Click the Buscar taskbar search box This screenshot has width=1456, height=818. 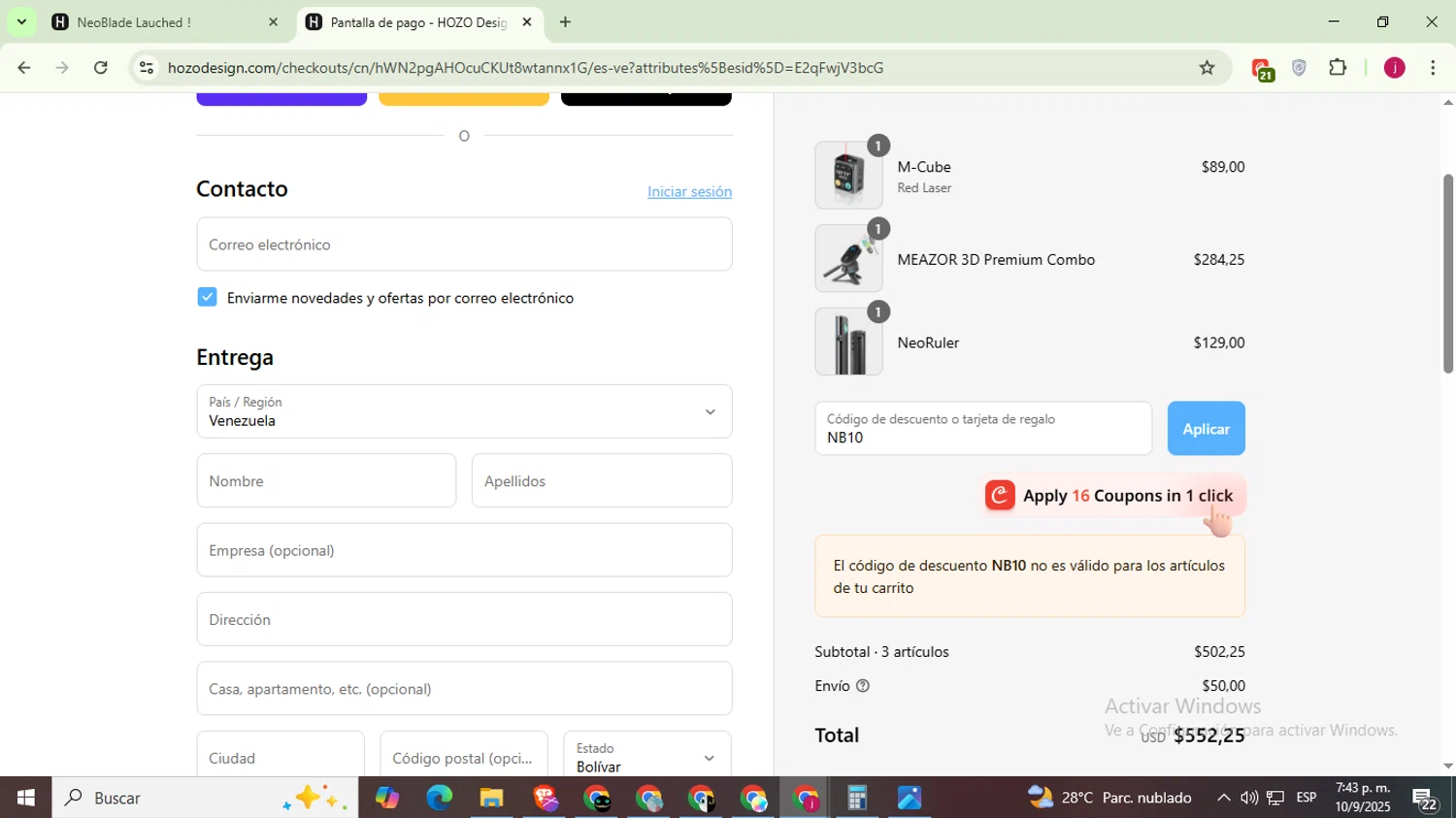click(x=205, y=798)
